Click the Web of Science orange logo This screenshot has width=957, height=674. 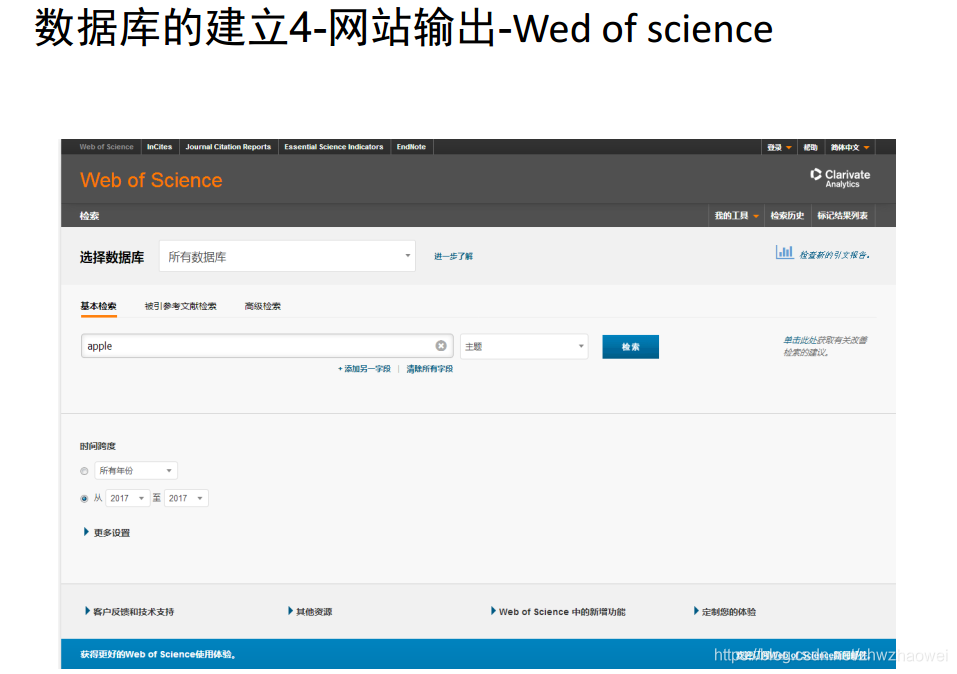click(151, 180)
